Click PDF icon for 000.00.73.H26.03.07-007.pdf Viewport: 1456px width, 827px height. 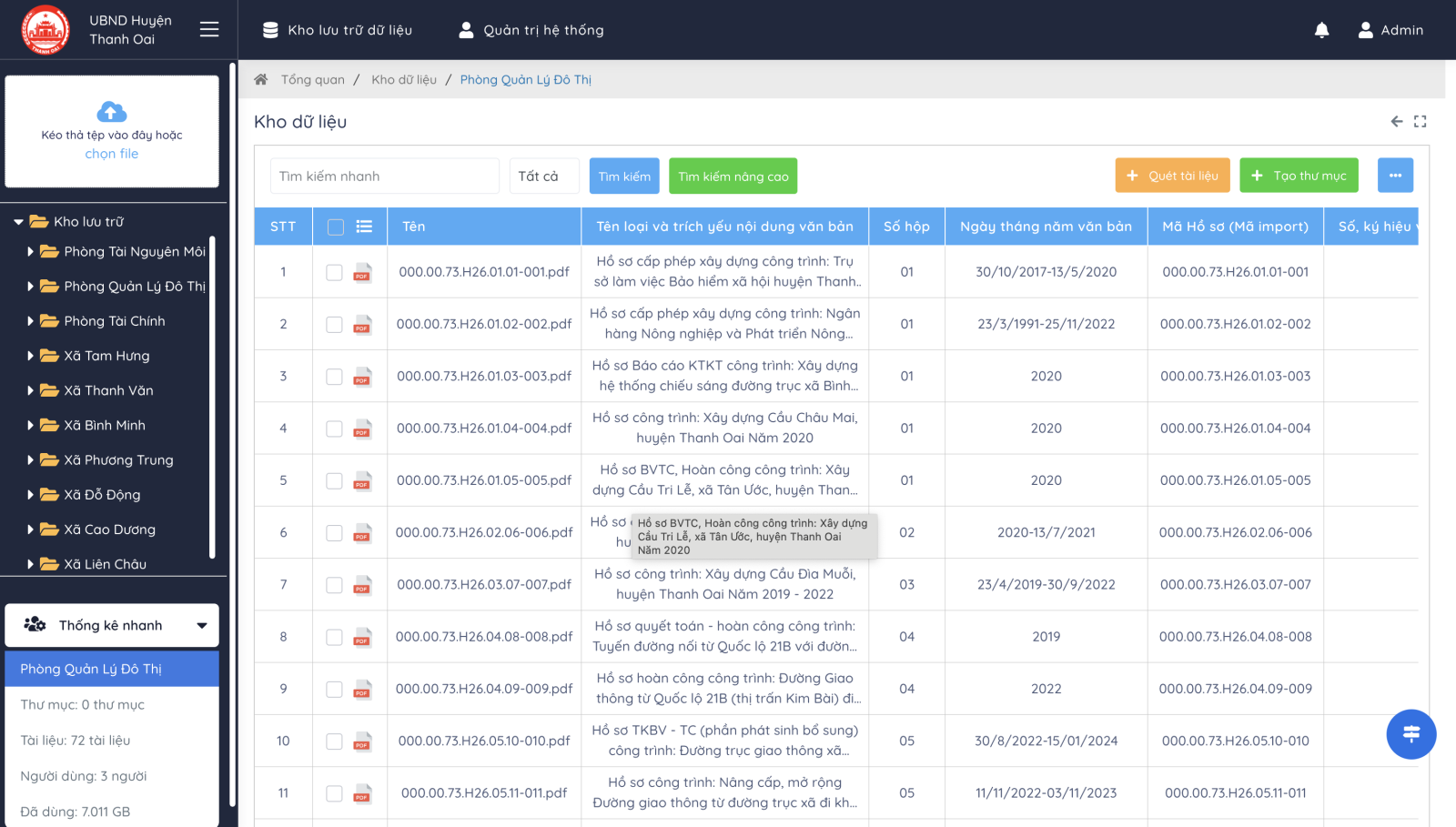coord(362,584)
